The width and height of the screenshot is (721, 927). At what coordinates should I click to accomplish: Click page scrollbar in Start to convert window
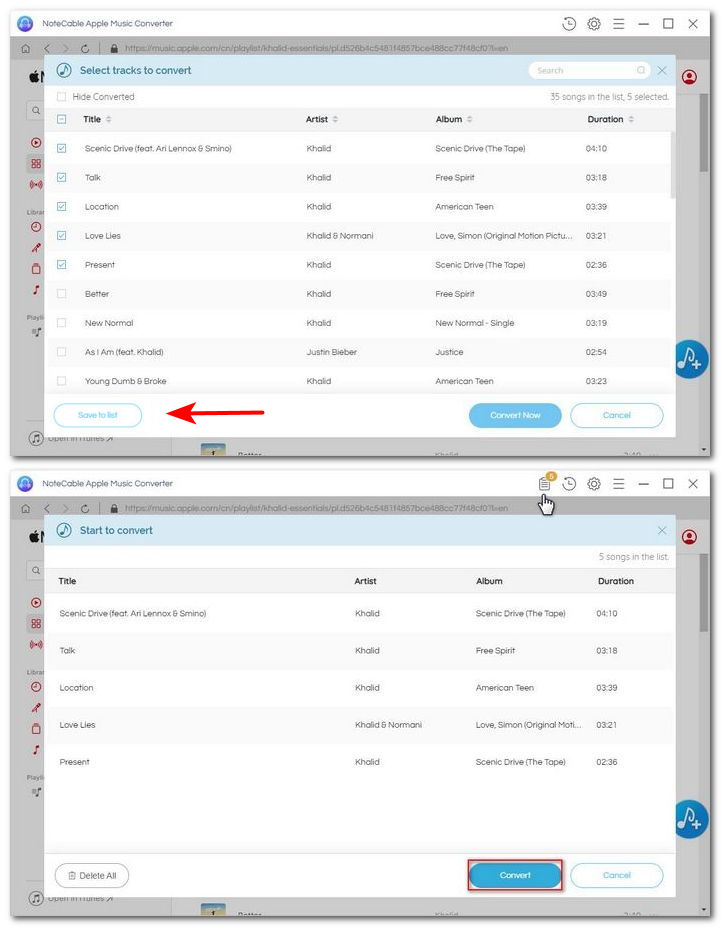tap(703, 593)
